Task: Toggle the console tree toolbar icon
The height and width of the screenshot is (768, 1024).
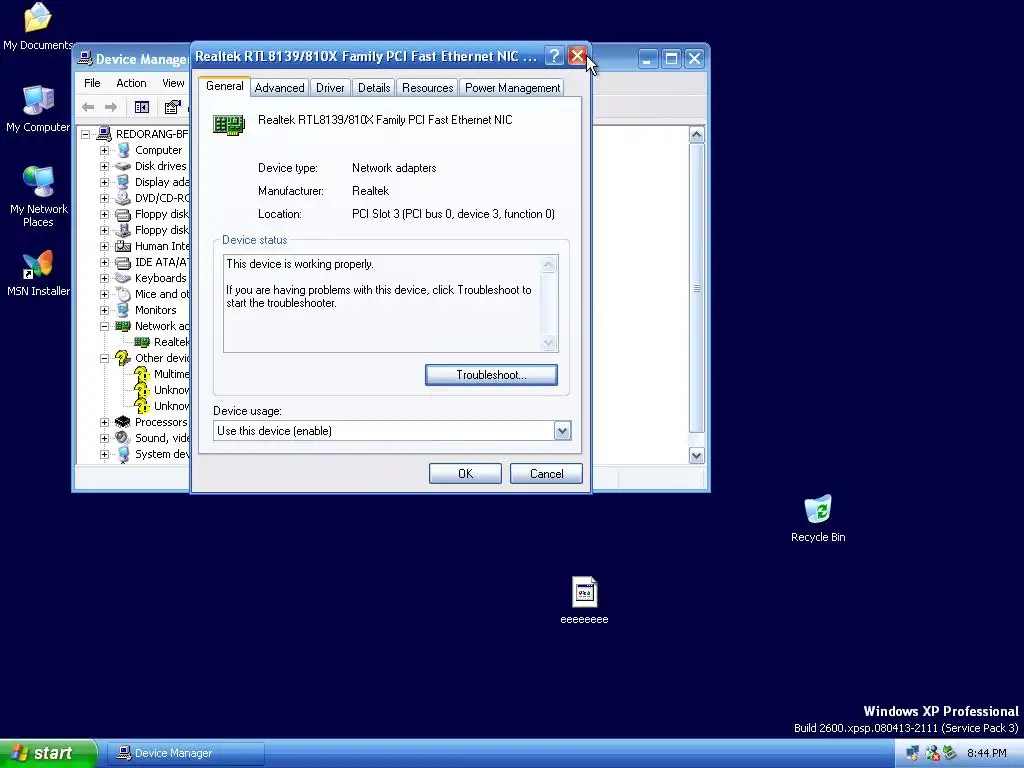Action: click(x=142, y=107)
